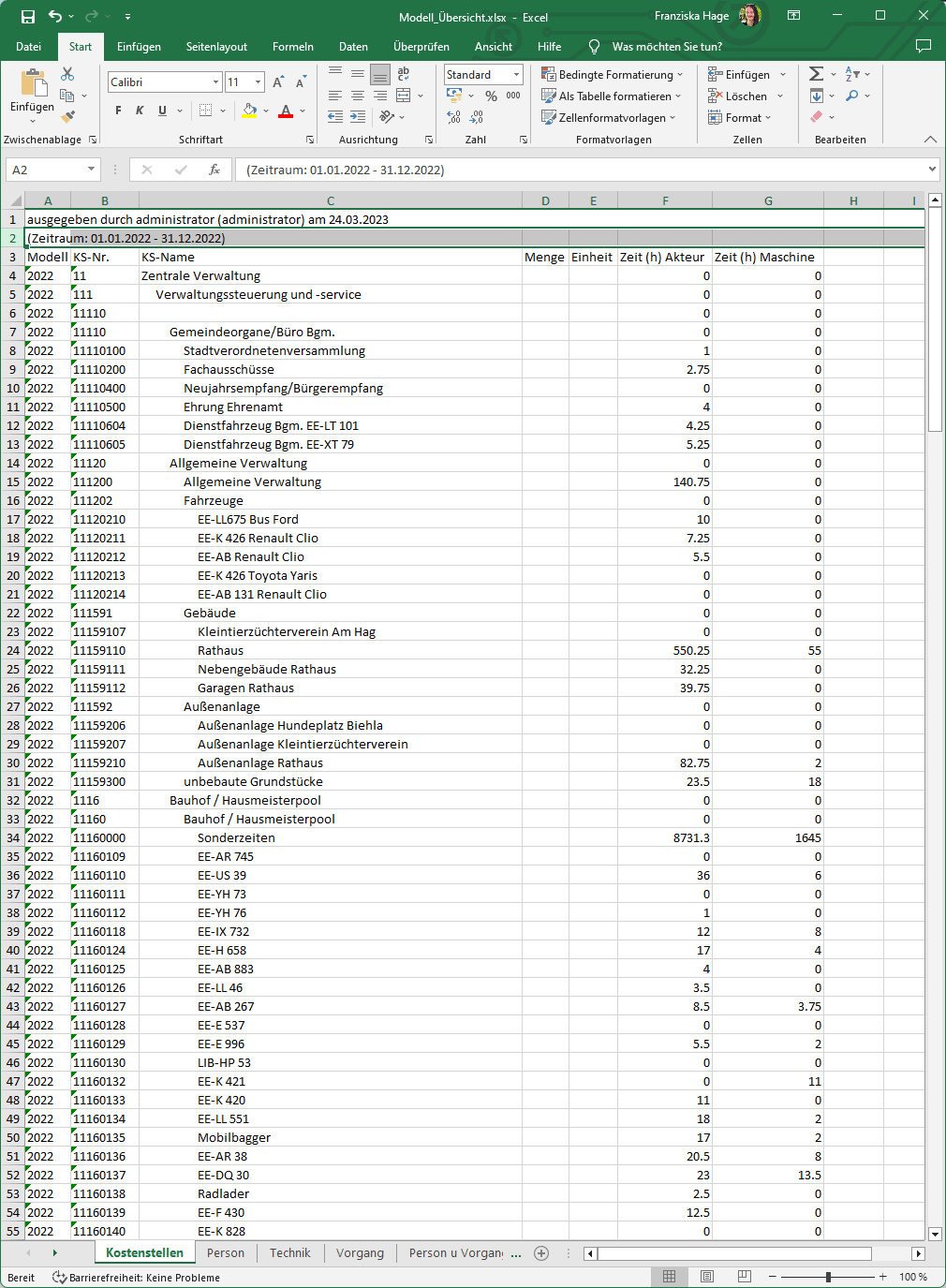Click Bedingte Formatierung button
Viewport: 946px width, 1288px height.
point(613,75)
